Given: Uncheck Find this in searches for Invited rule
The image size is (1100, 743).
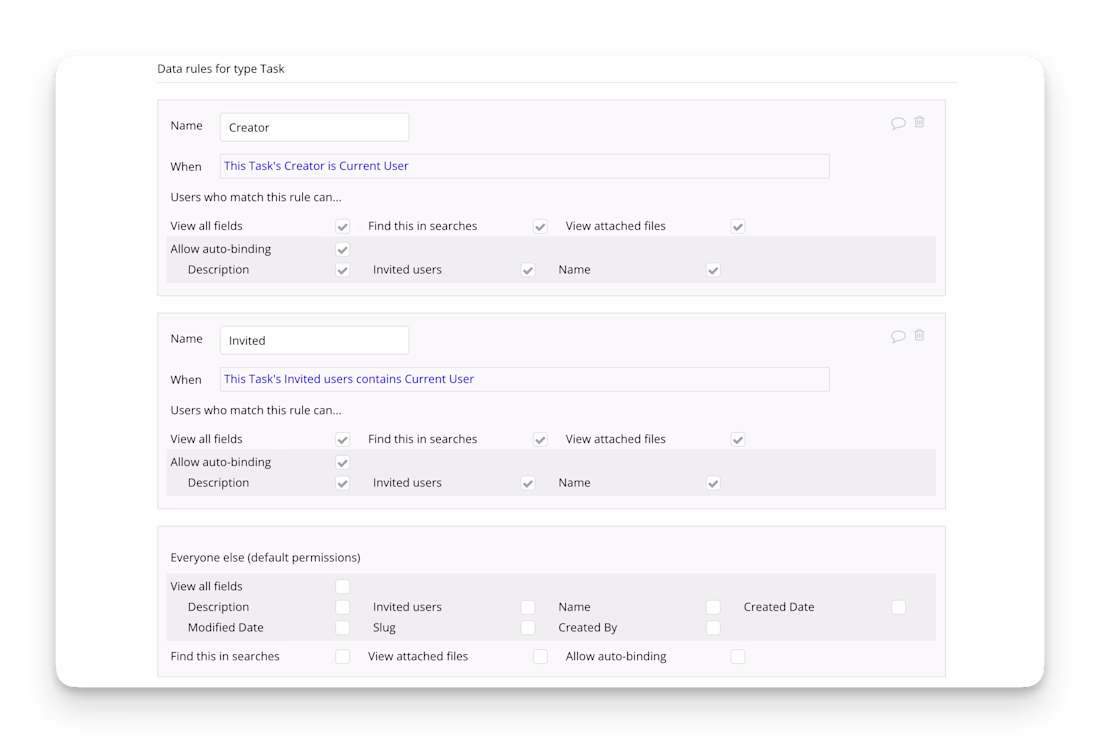Looking at the screenshot, I should pos(540,440).
